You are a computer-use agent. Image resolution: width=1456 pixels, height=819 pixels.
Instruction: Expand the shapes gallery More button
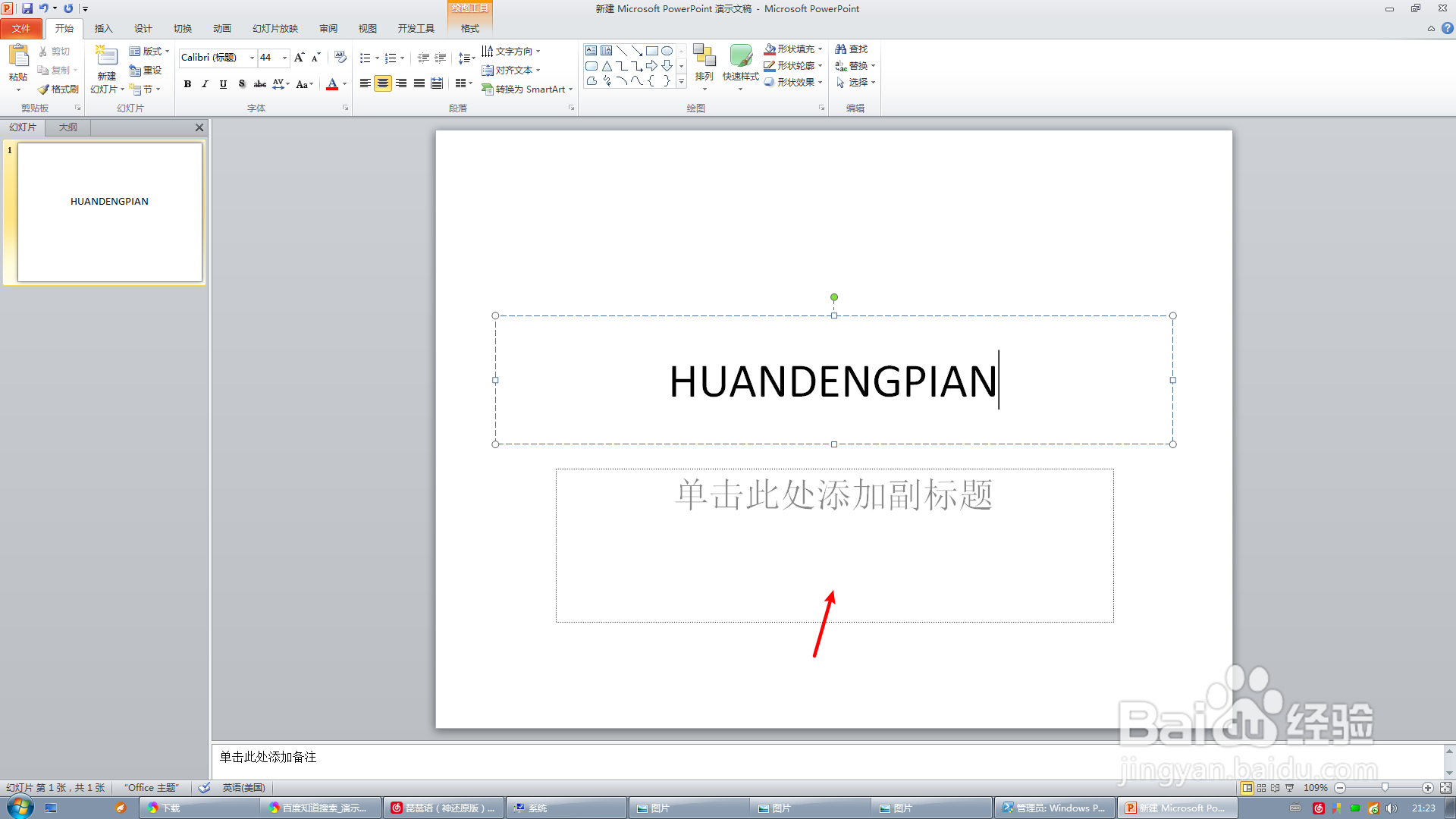point(681,81)
